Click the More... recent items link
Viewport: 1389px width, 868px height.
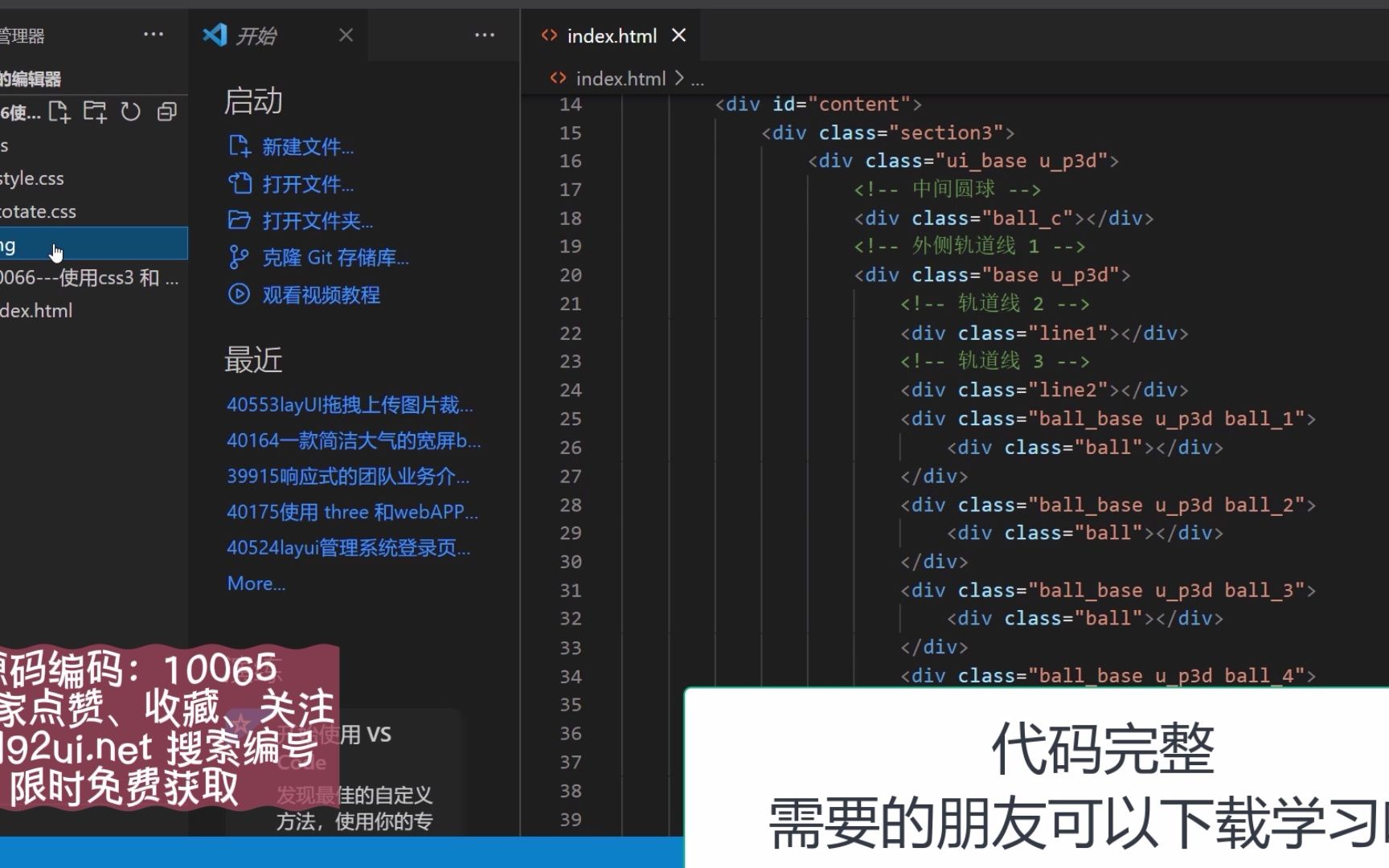[x=256, y=583]
